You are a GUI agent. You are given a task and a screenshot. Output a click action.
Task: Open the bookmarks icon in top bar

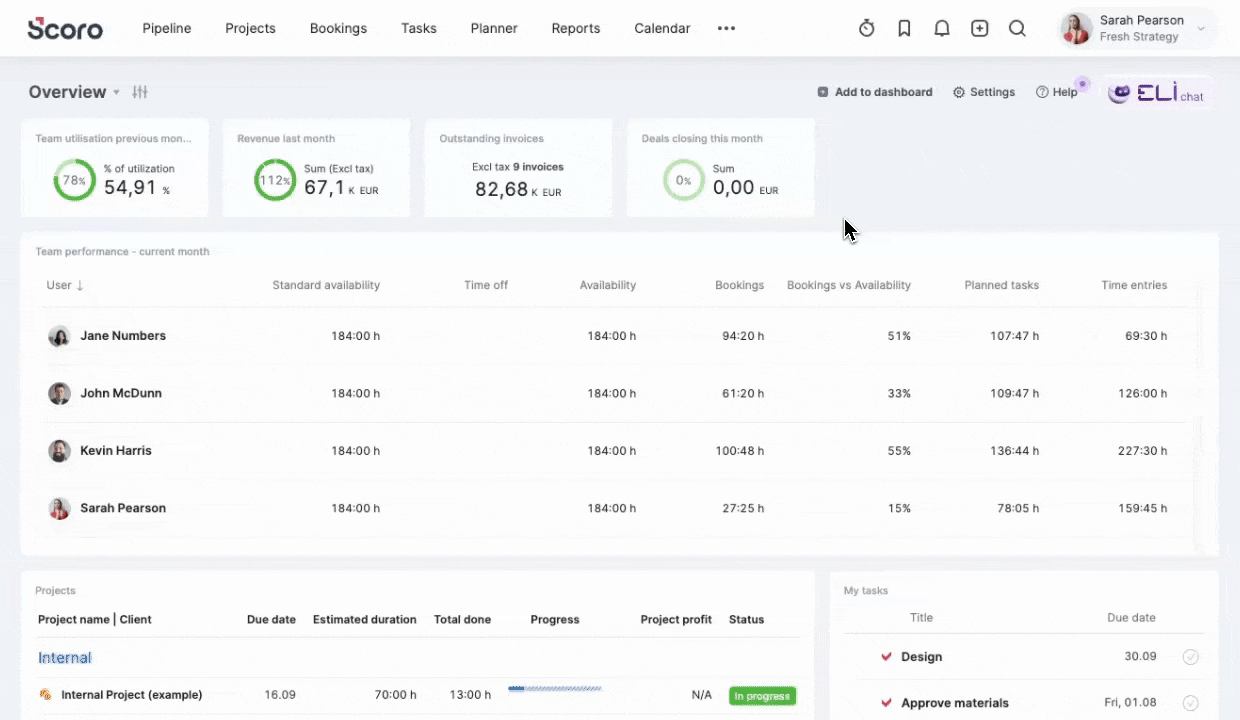904,28
